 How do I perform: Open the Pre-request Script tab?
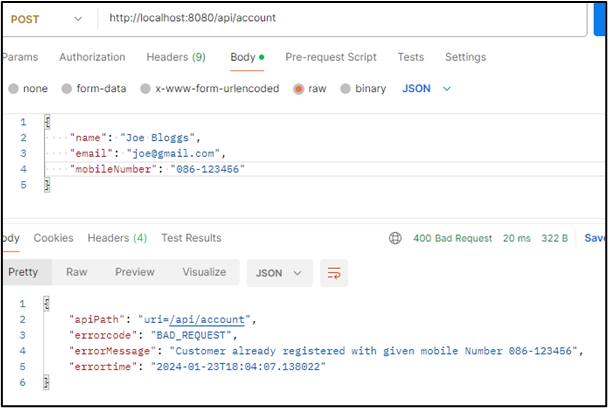point(331,57)
